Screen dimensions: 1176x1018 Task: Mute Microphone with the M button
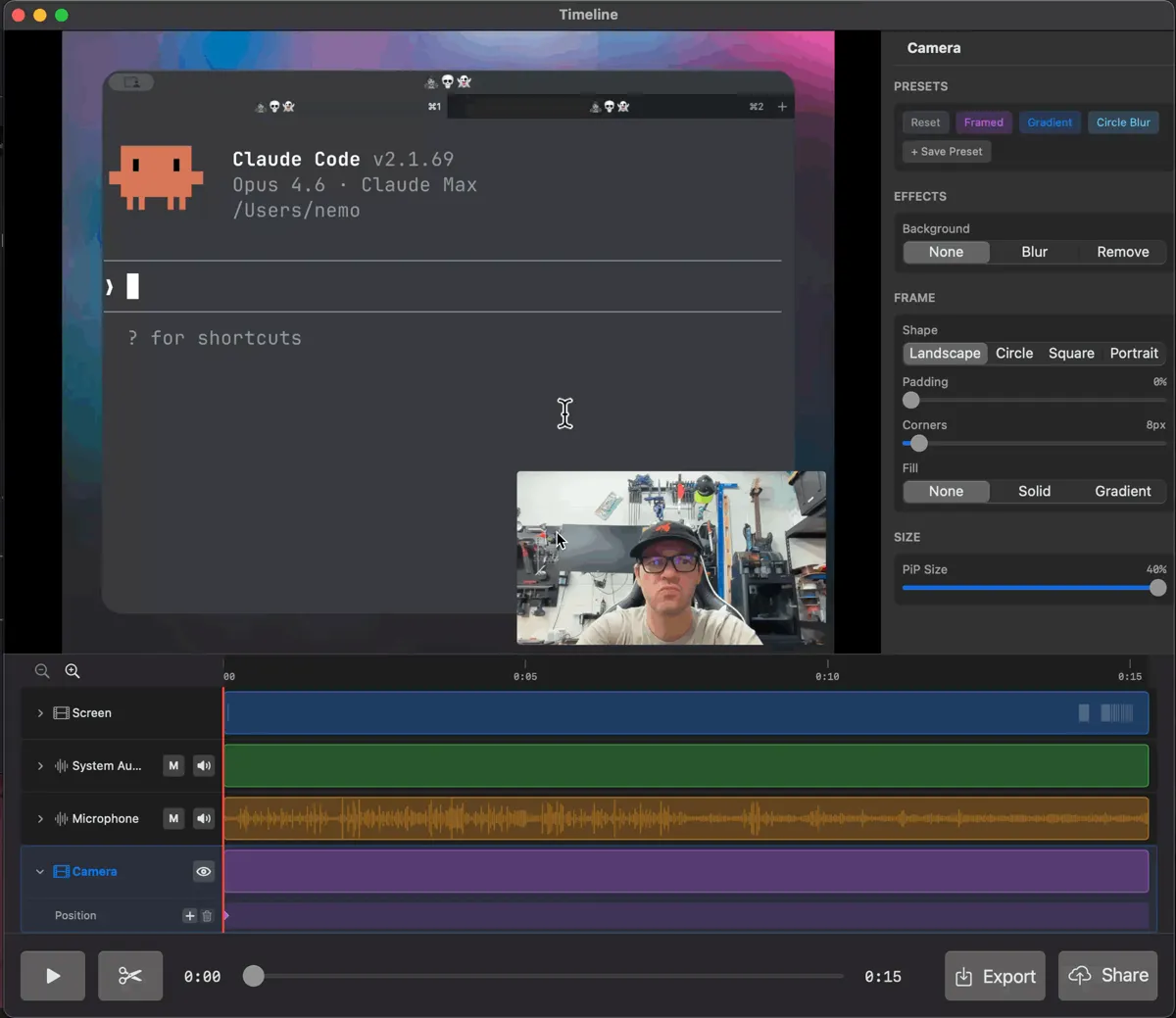pyautogui.click(x=173, y=819)
